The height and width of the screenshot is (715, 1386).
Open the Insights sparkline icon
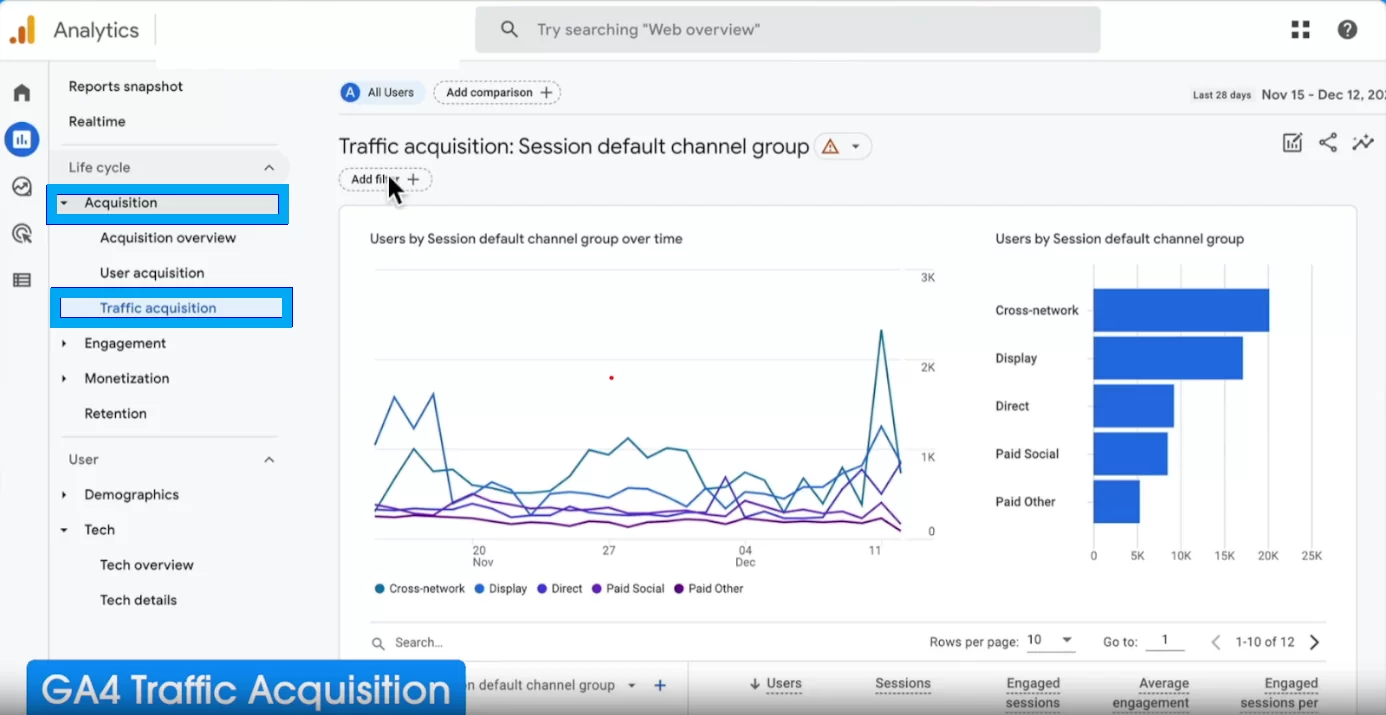1363,143
